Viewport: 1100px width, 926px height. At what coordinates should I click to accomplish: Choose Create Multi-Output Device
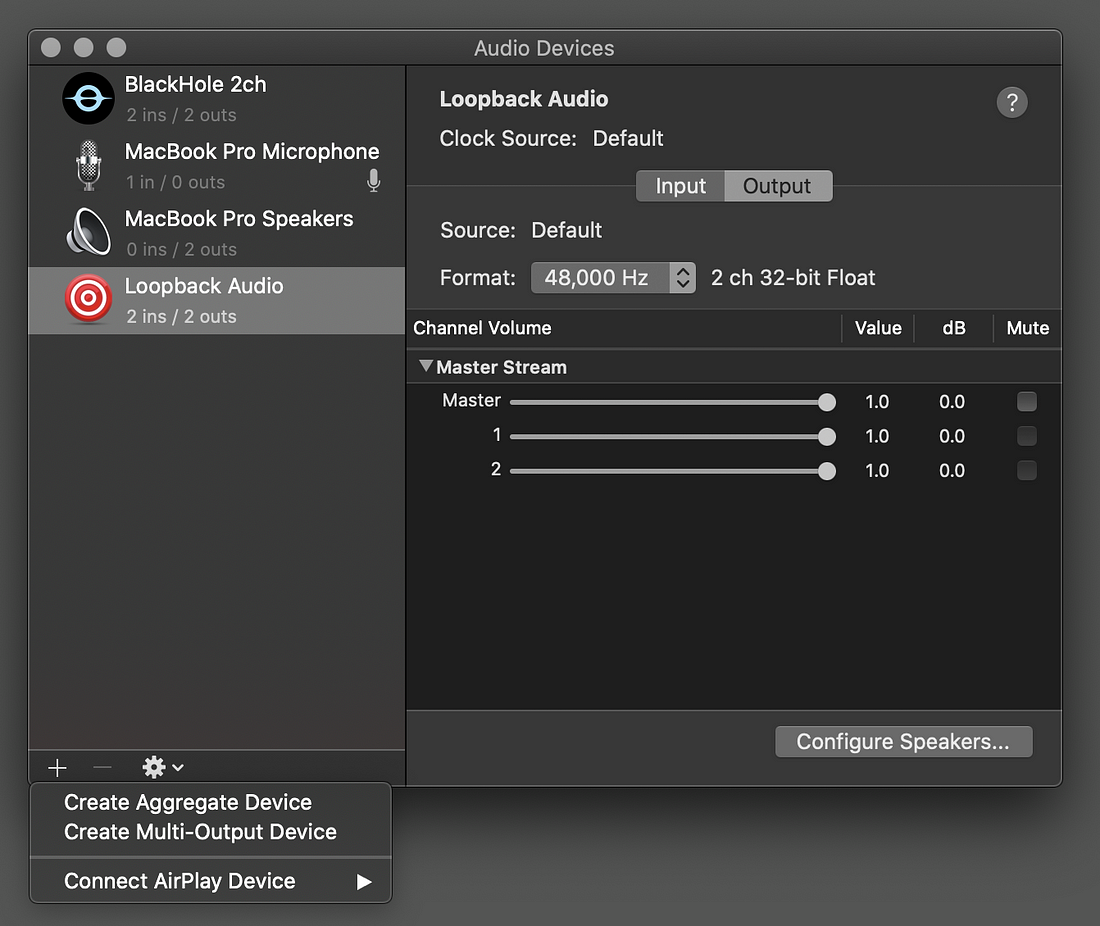coord(201,832)
